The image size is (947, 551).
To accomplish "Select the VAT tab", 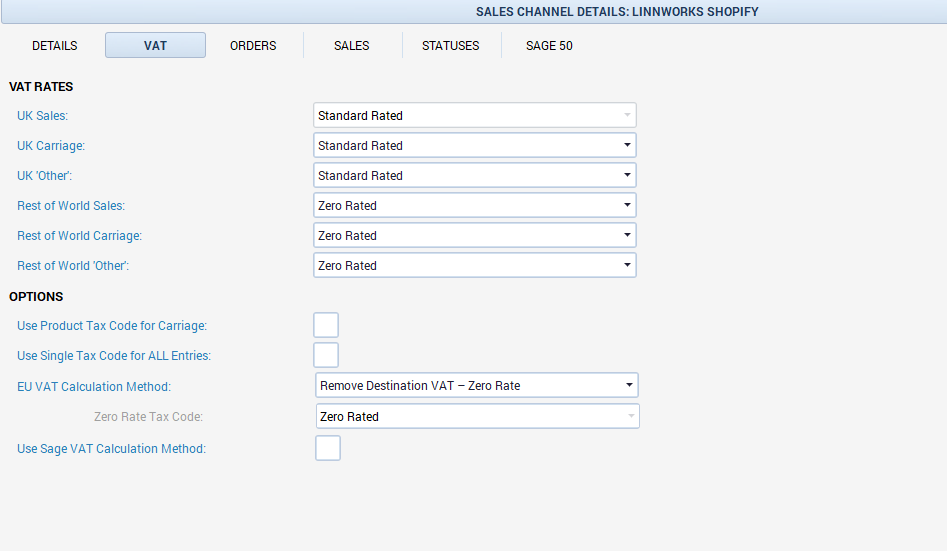I will pos(155,46).
